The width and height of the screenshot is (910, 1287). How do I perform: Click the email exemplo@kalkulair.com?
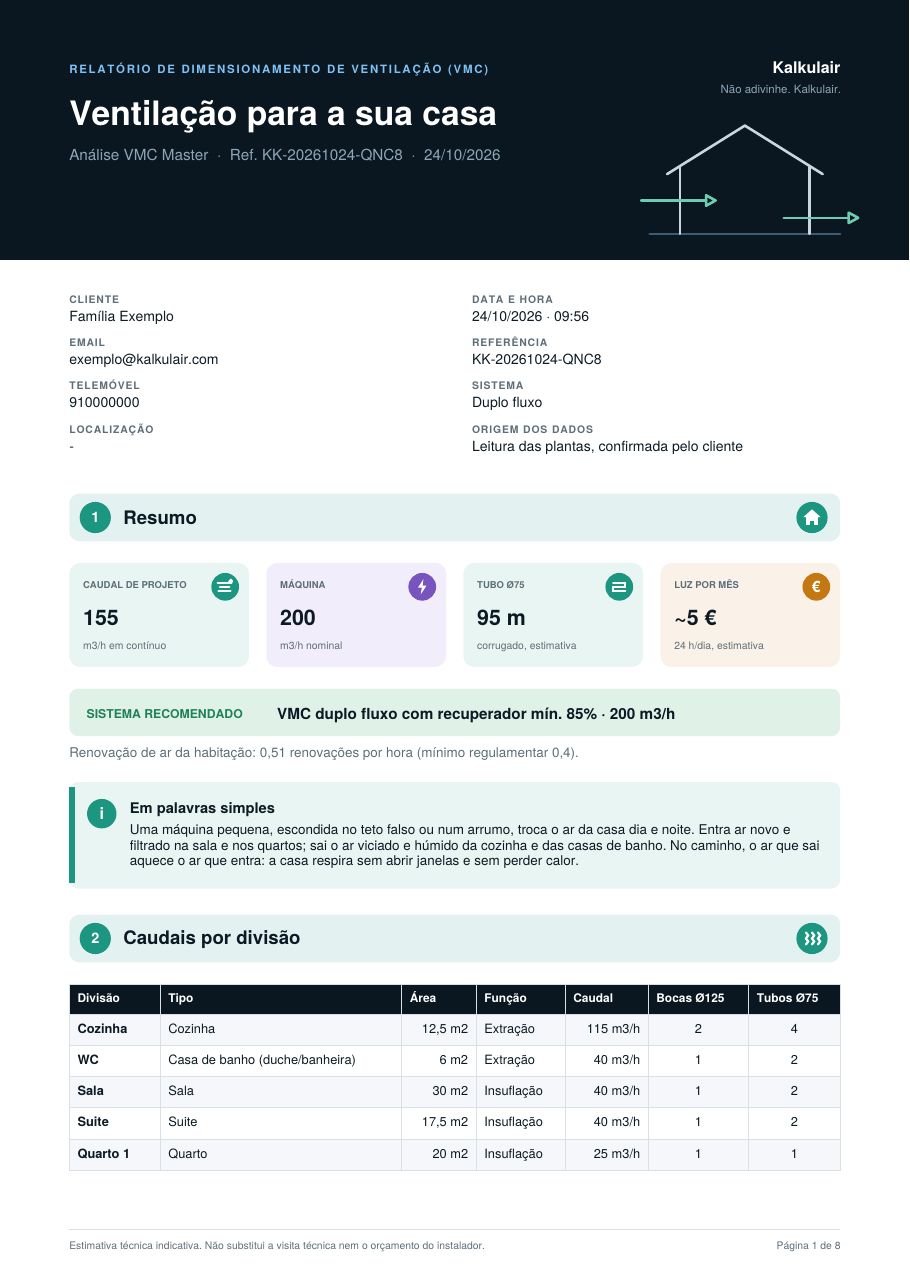(x=144, y=359)
